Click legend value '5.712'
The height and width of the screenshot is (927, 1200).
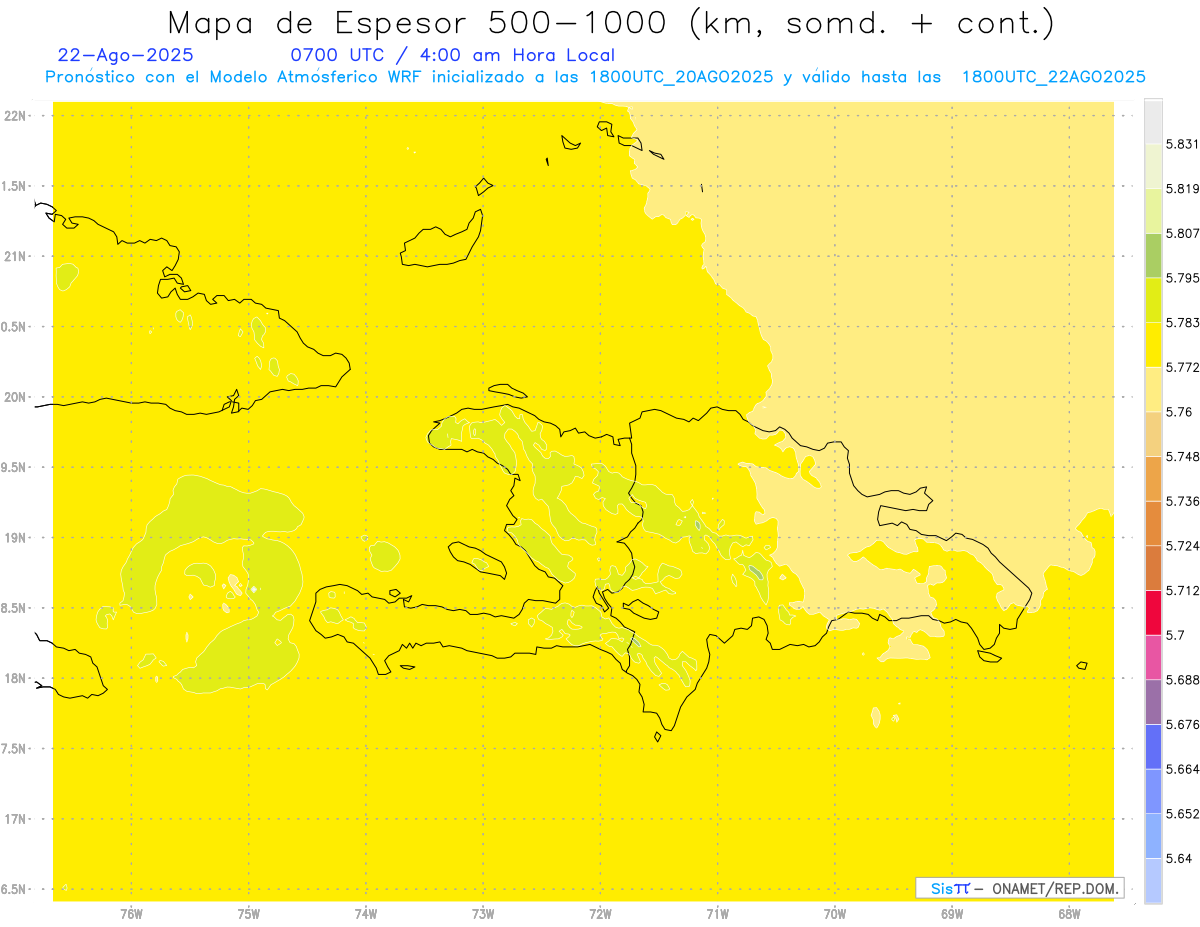click(1182, 590)
